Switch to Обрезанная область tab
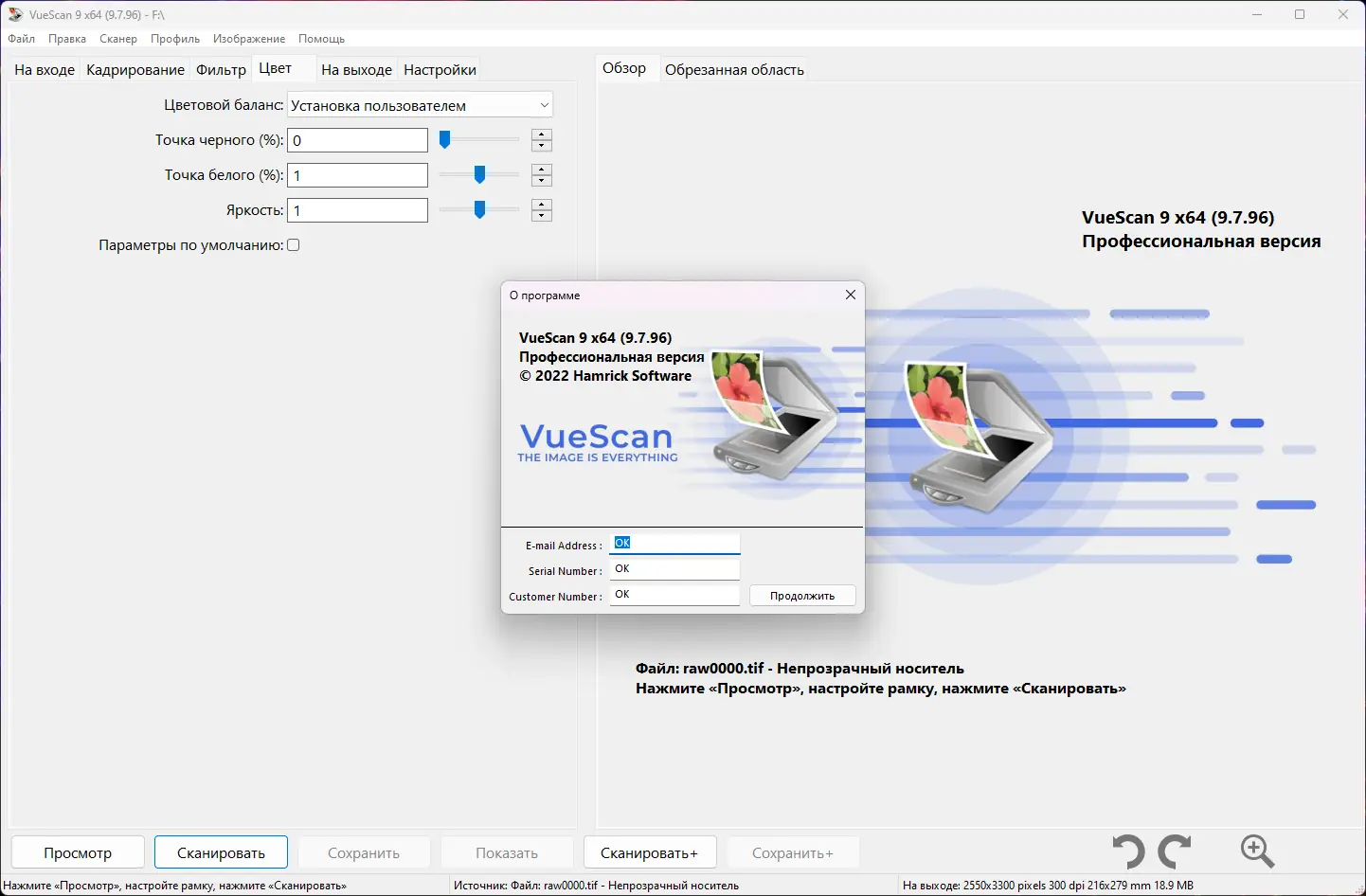Screen dimensions: 1366x896 tap(734, 70)
